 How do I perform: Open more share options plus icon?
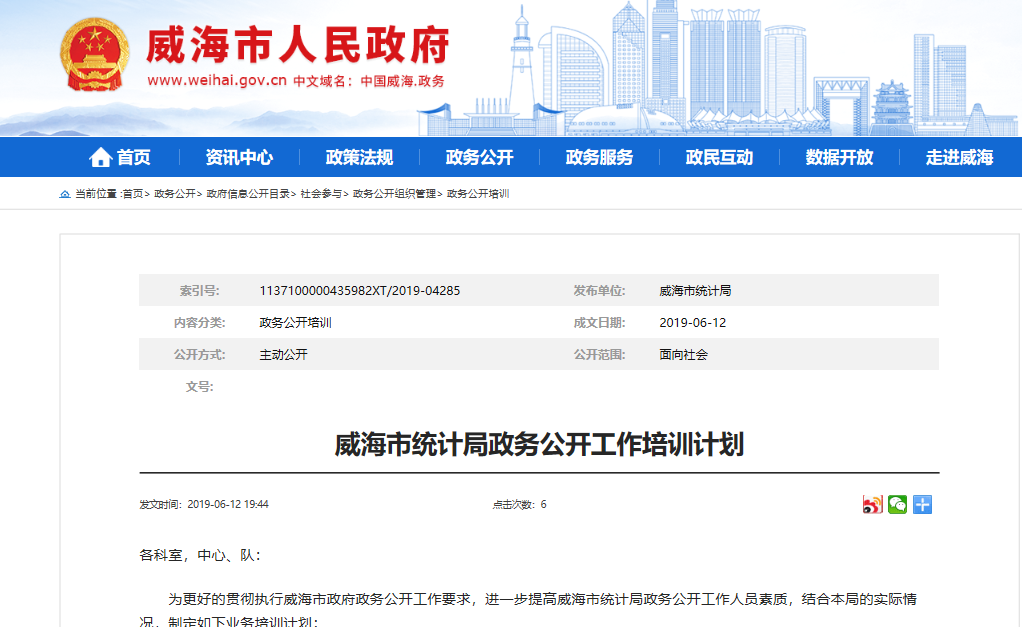922,505
